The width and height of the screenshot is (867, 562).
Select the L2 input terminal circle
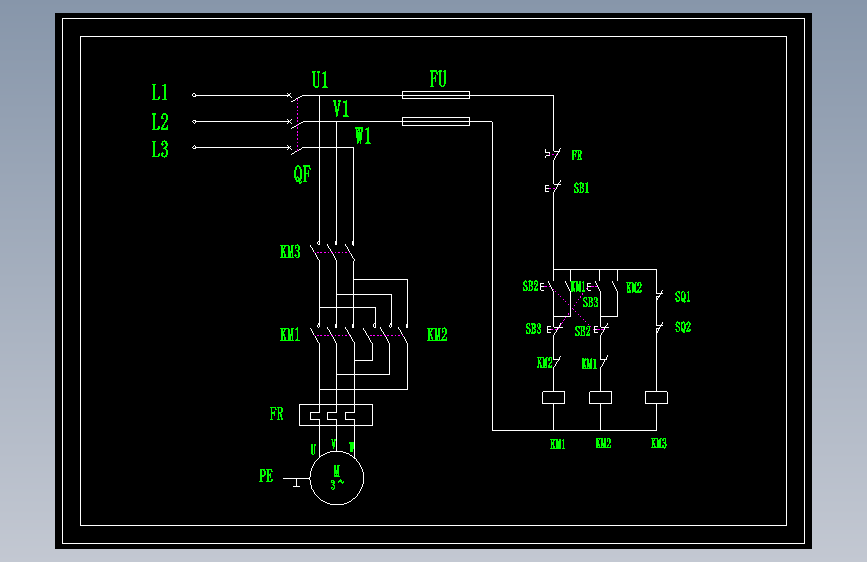tap(194, 122)
